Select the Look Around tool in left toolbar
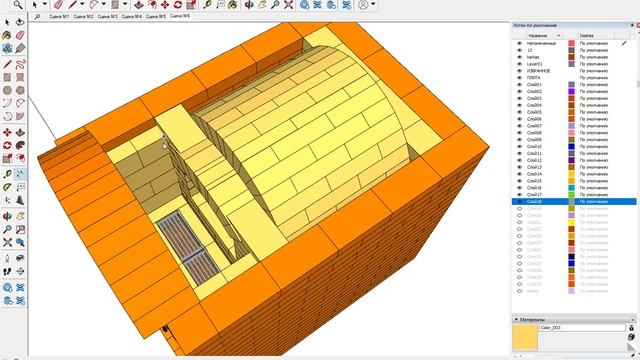Viewport: 640px width, 360px height. 20,258
